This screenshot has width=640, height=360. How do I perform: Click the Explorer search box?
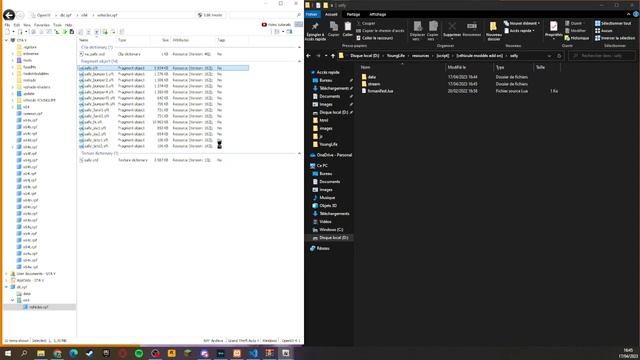[x=601, y=56]
